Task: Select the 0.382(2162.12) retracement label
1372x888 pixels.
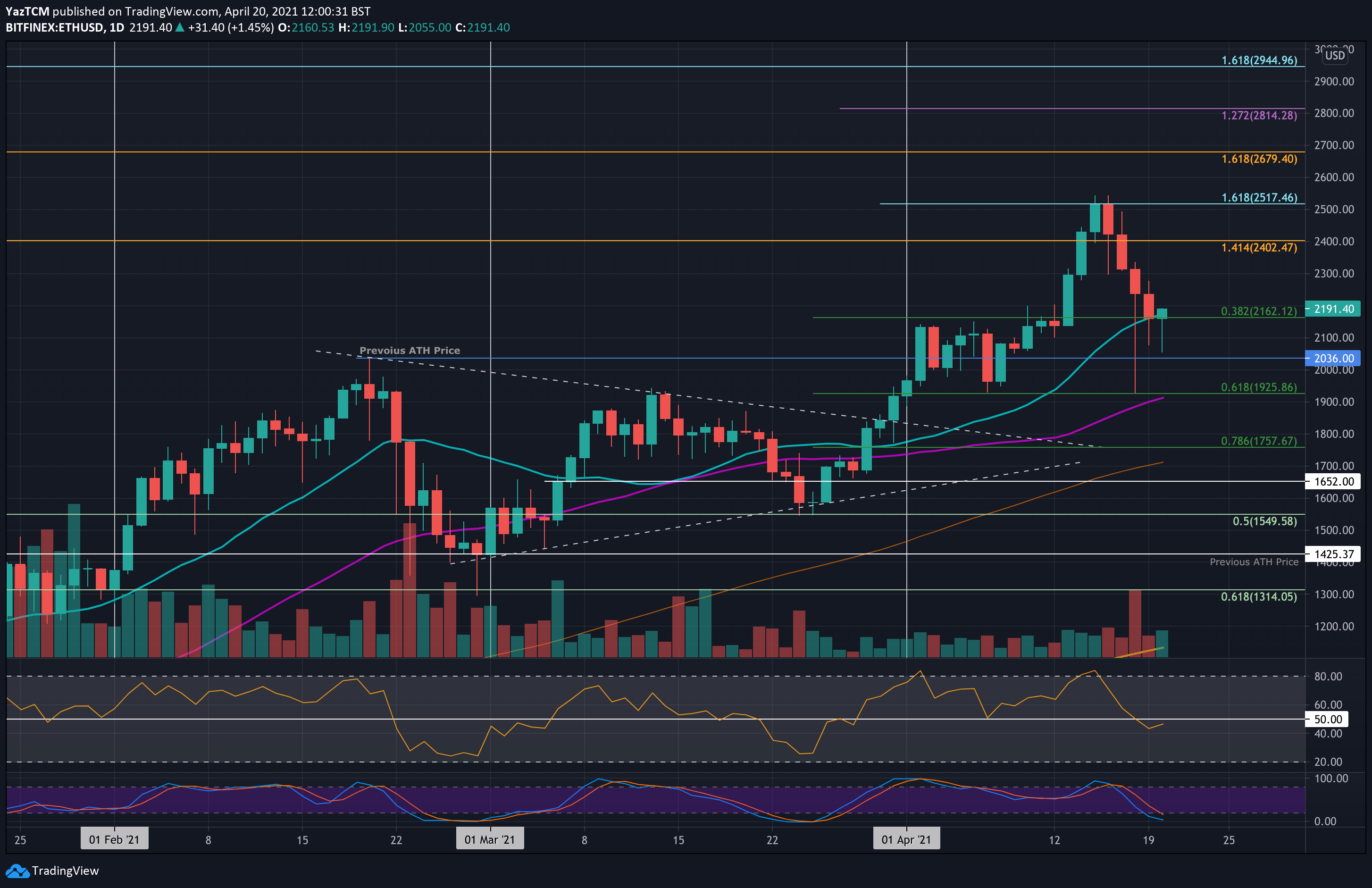Action: click(x=1259, y=311)
